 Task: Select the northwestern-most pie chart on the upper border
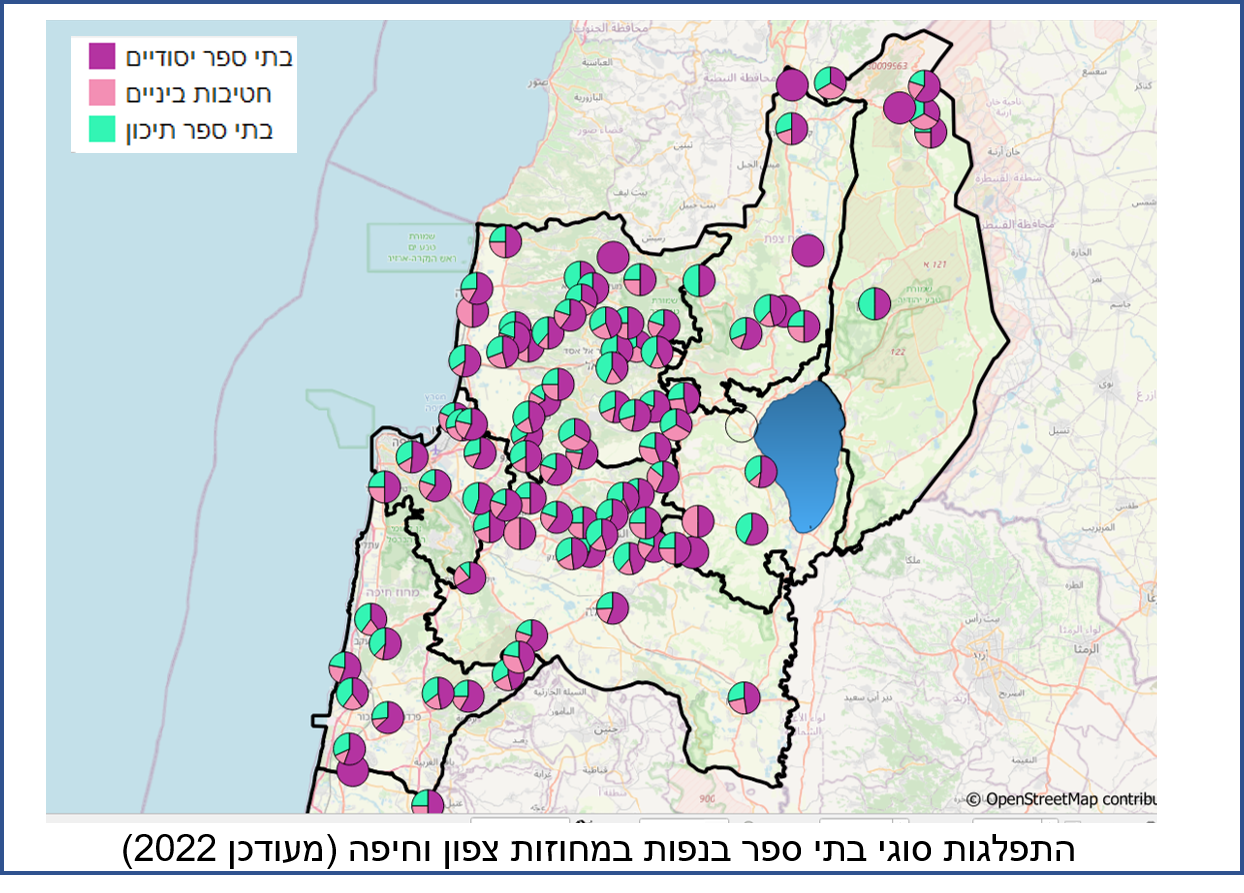click(505, 241)
